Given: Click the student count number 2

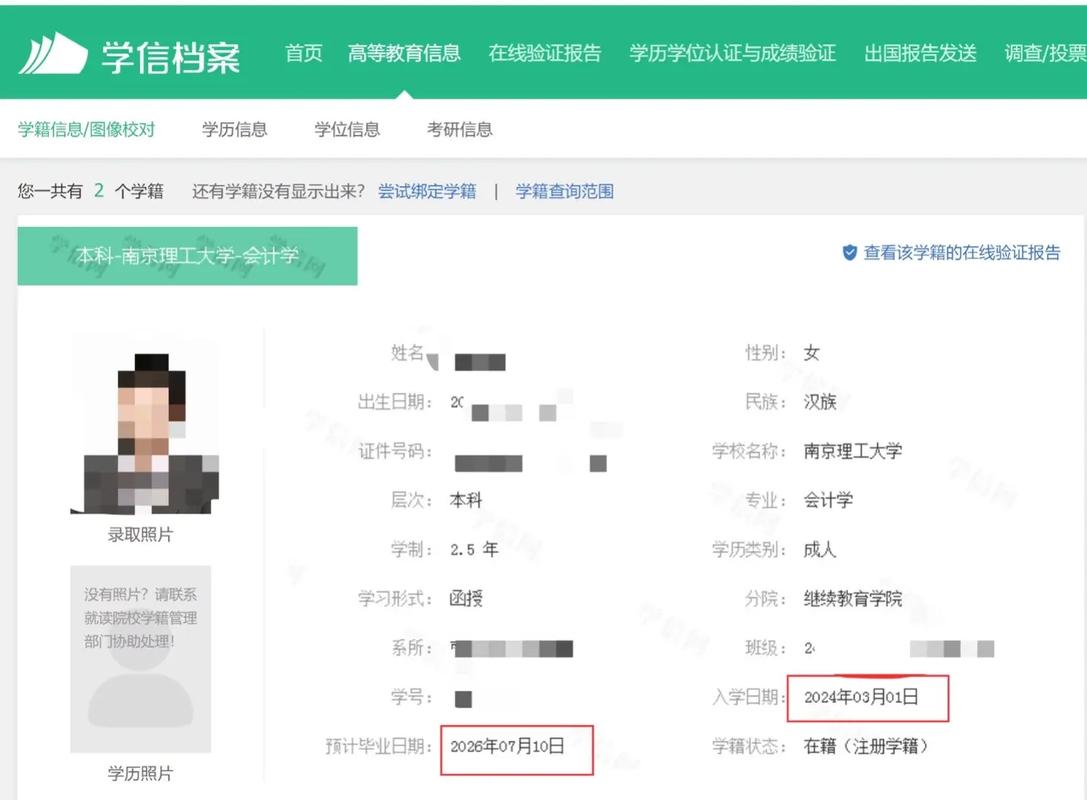Looking at the screenshot, I should coord(99,191).
